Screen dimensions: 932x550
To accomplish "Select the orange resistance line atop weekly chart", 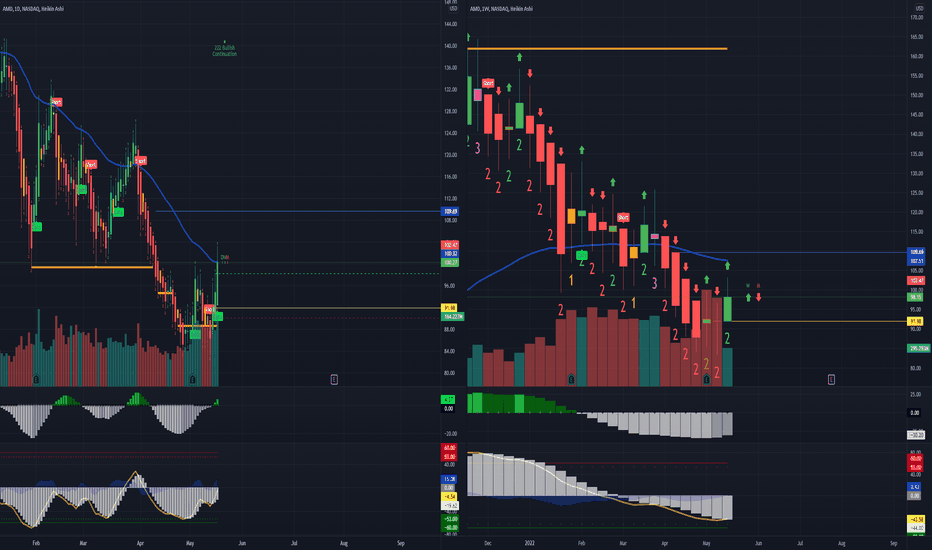I will click(597, 49).
